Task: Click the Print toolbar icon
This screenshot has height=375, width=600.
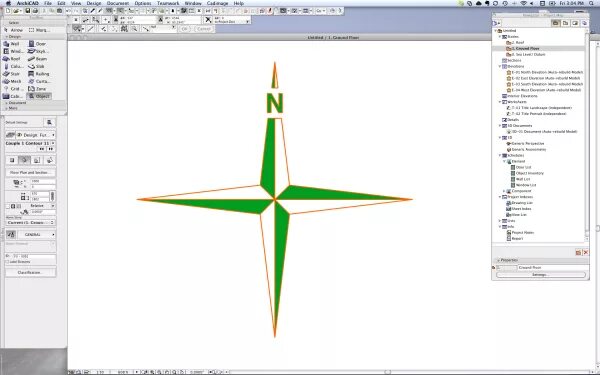Action: click(35, 11)
